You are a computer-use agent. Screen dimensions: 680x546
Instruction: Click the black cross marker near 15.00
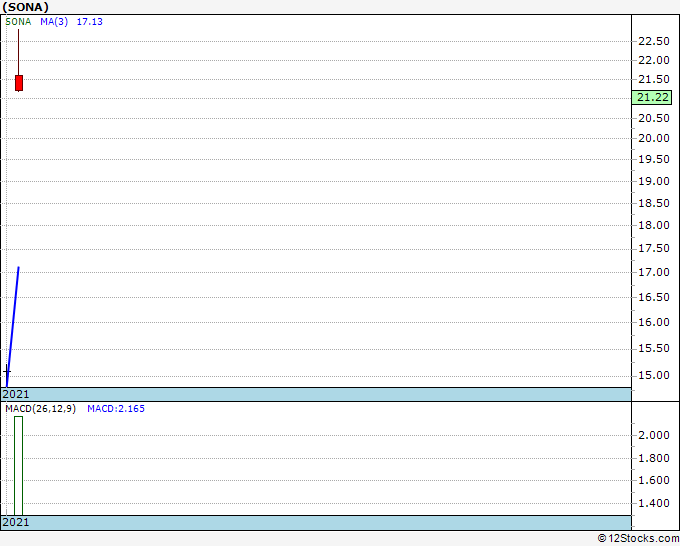(7, 371)
